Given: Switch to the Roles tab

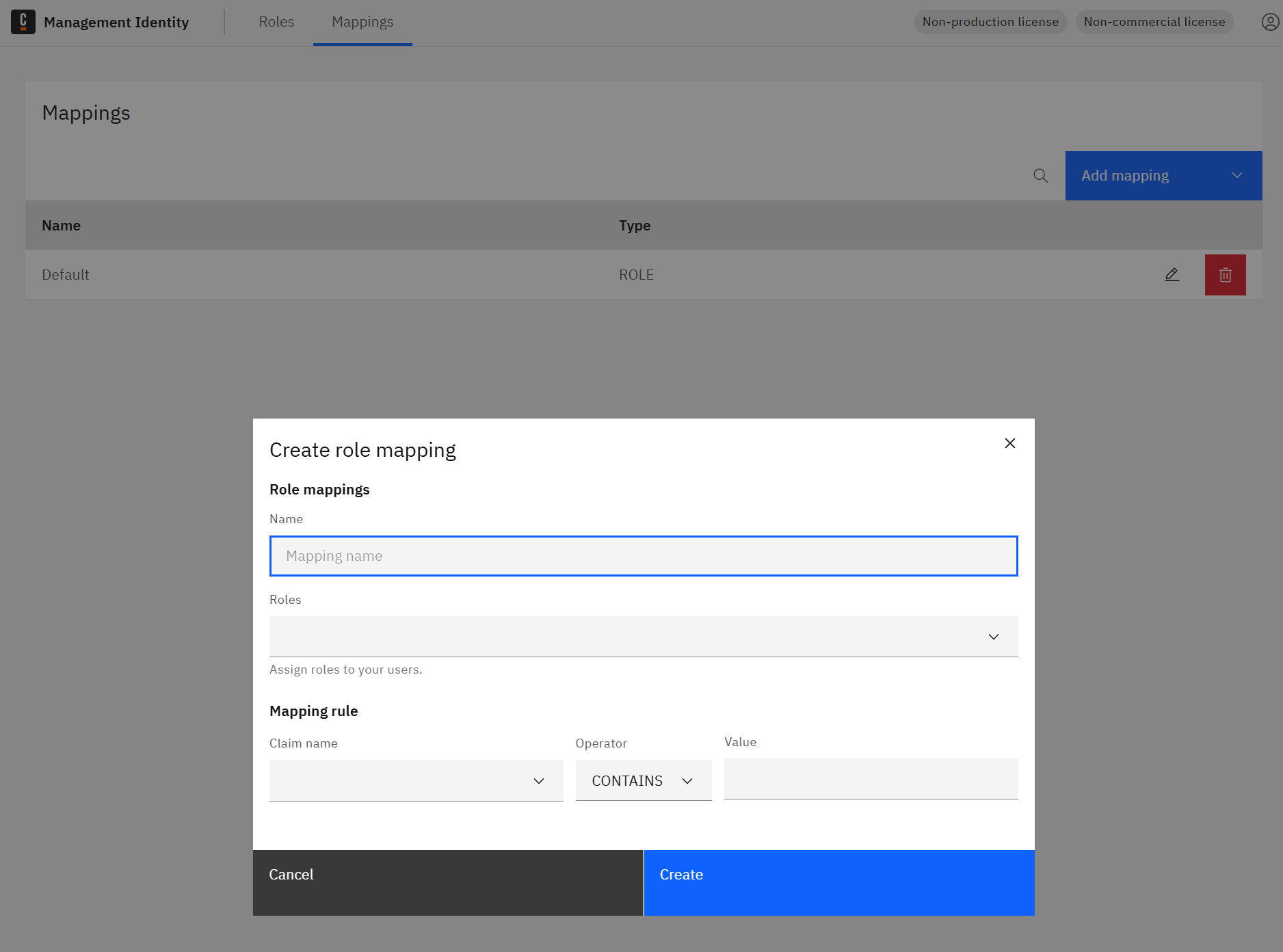Looking at the screenshot, I should coord(276,21).
